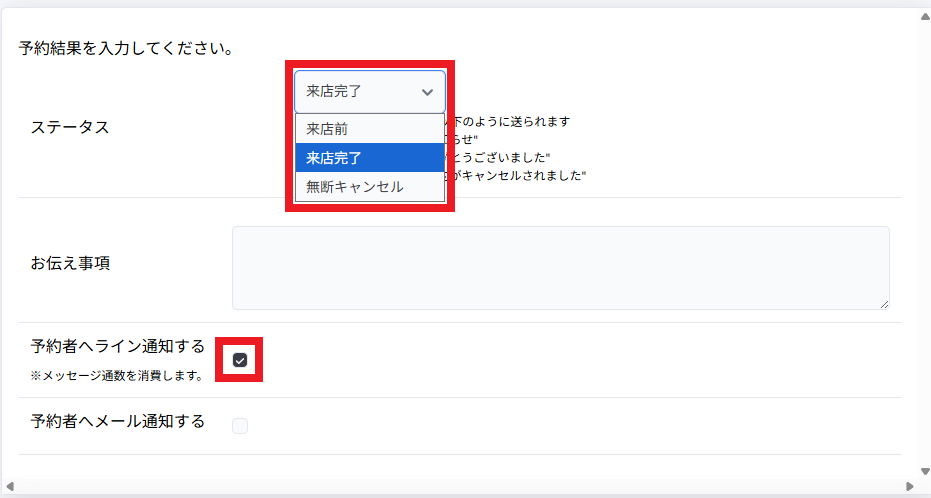The image size is (931, 498).
Task: Open the ステータス dropdown showing 来店完了
Action: point(369,92)
